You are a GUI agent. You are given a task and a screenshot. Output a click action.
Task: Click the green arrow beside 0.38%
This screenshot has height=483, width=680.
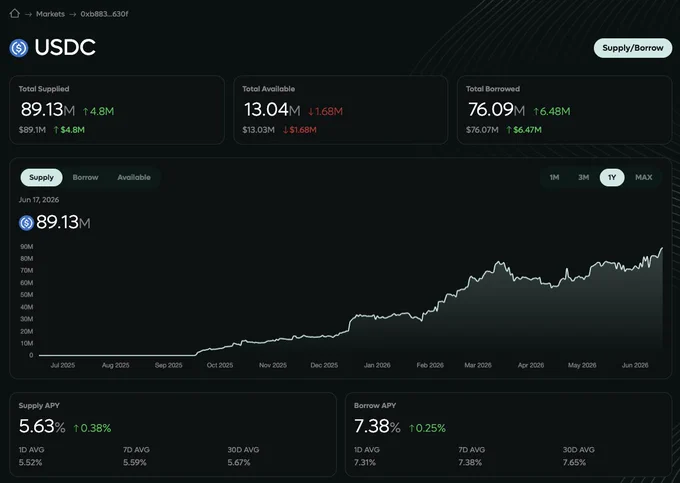point(76,428)
